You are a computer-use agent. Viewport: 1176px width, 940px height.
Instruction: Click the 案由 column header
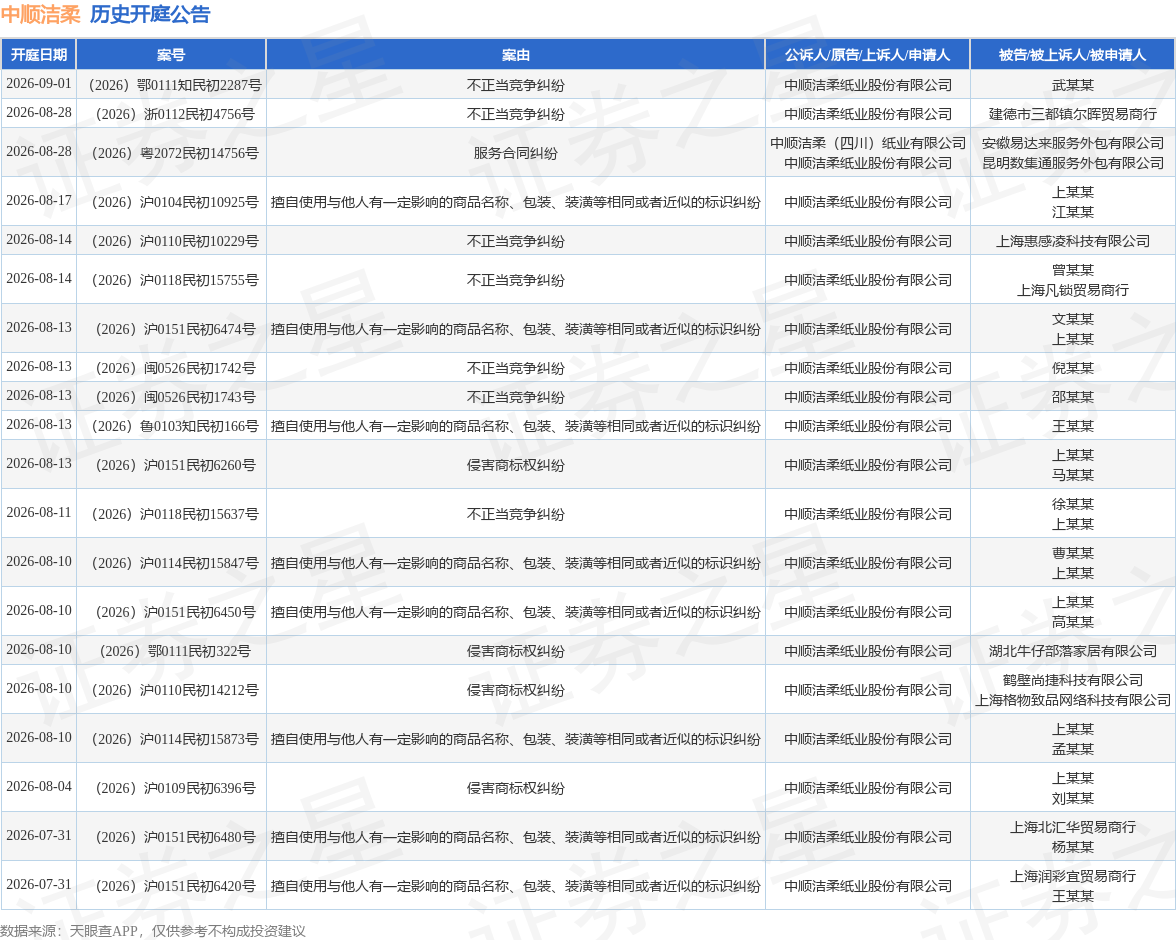coord(515,55)
